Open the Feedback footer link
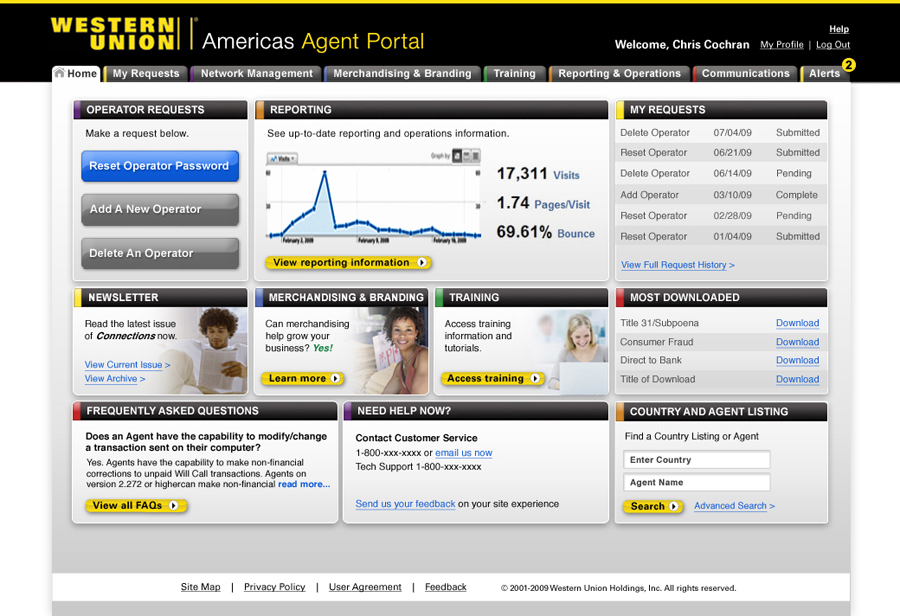Screen dimensions: 900x616 (x=445, y=587)
